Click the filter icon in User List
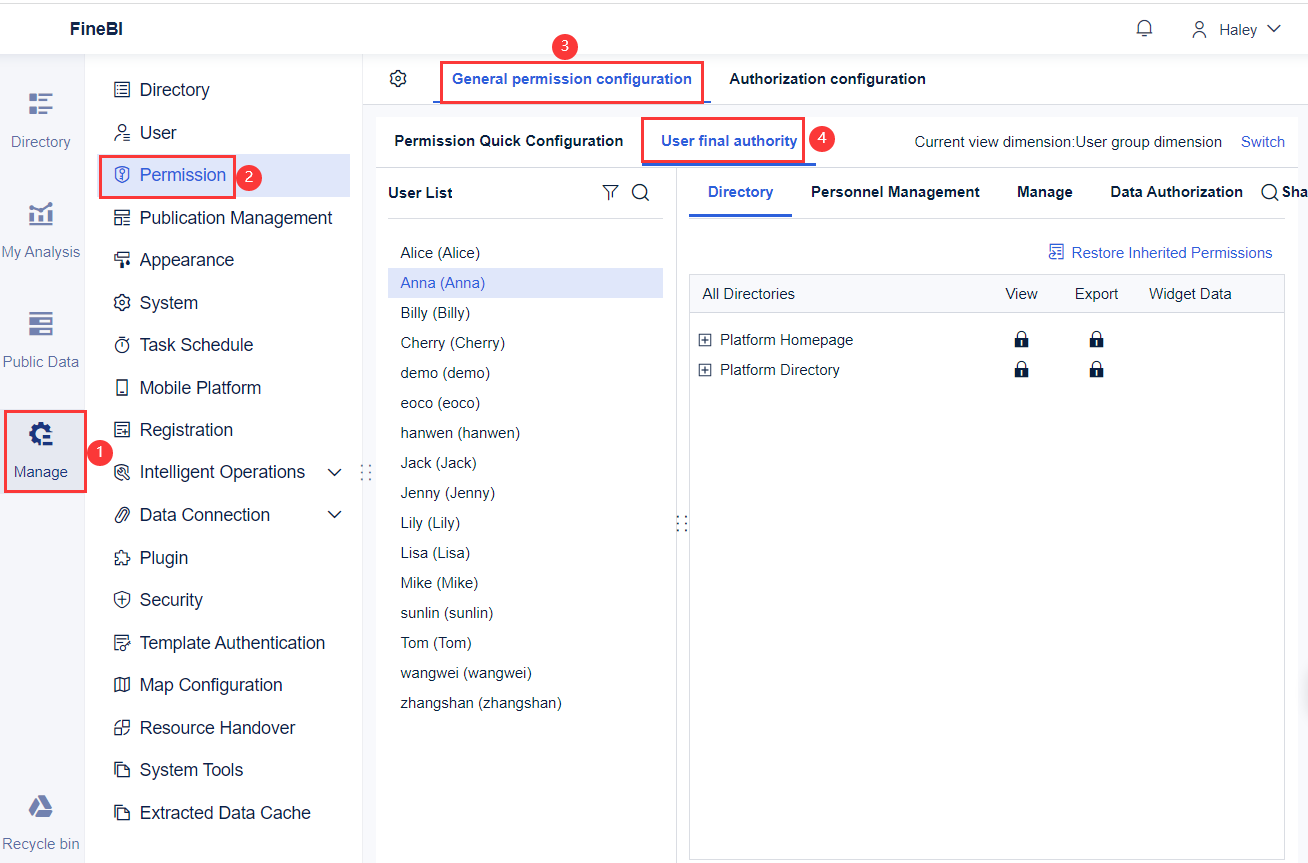This screenshot has height=863, width=1308. point(611,192)
